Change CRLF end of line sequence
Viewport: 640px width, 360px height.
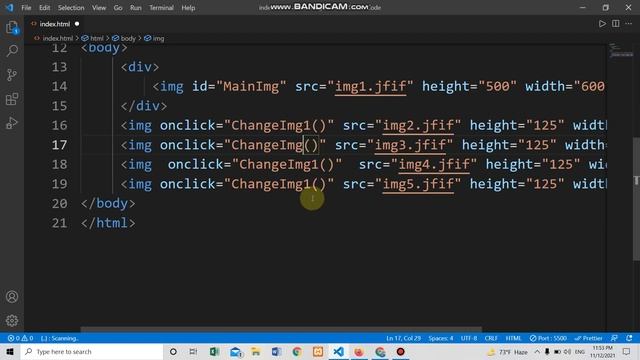491,338
